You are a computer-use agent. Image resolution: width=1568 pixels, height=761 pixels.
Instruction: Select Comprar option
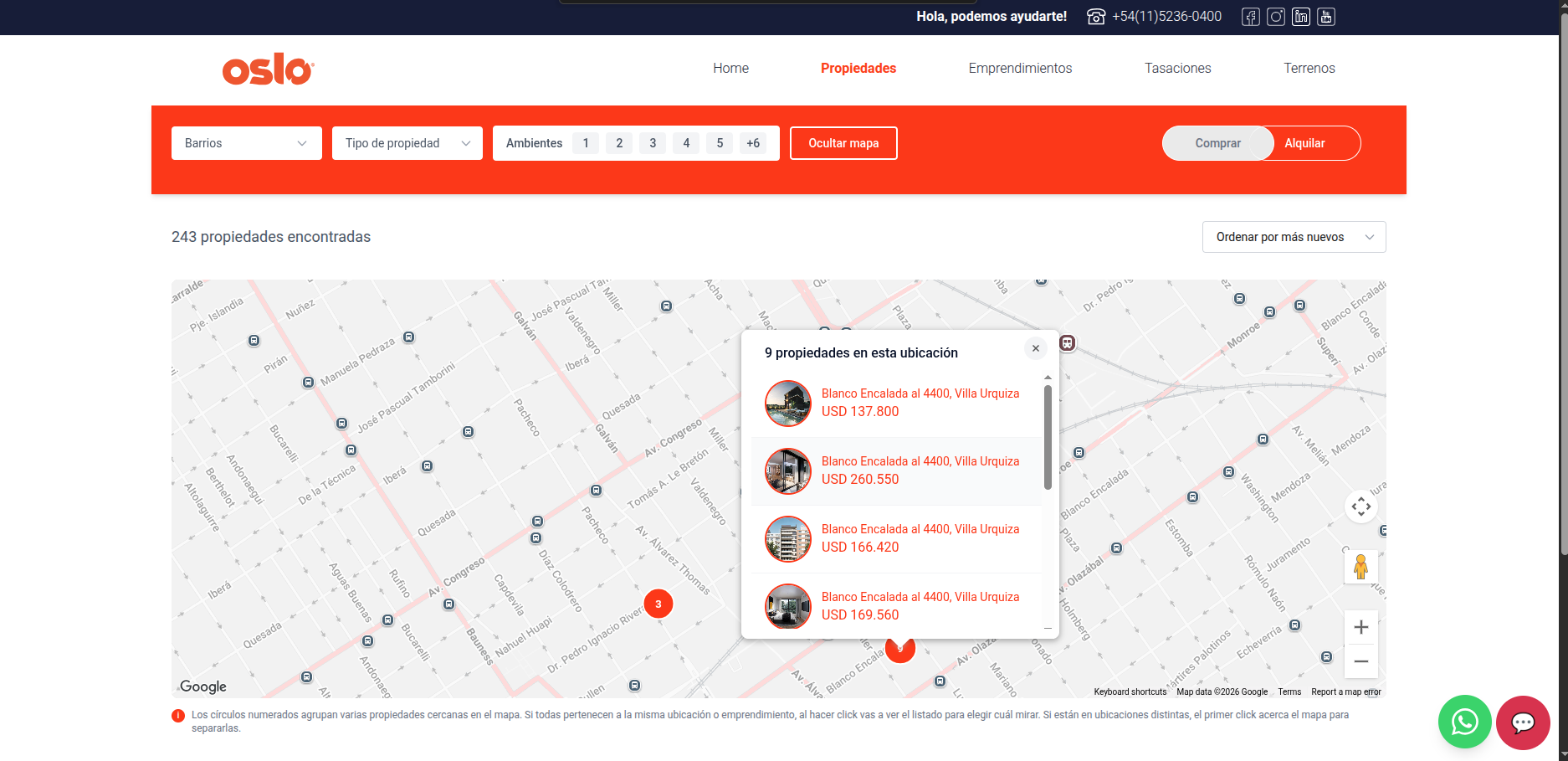point(1217,143)
